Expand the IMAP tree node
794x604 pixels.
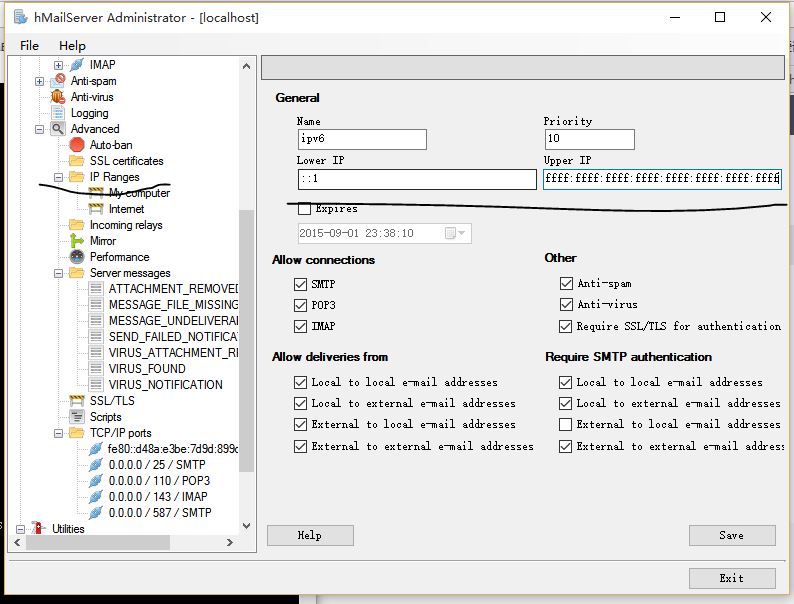(x=58, y=65)
